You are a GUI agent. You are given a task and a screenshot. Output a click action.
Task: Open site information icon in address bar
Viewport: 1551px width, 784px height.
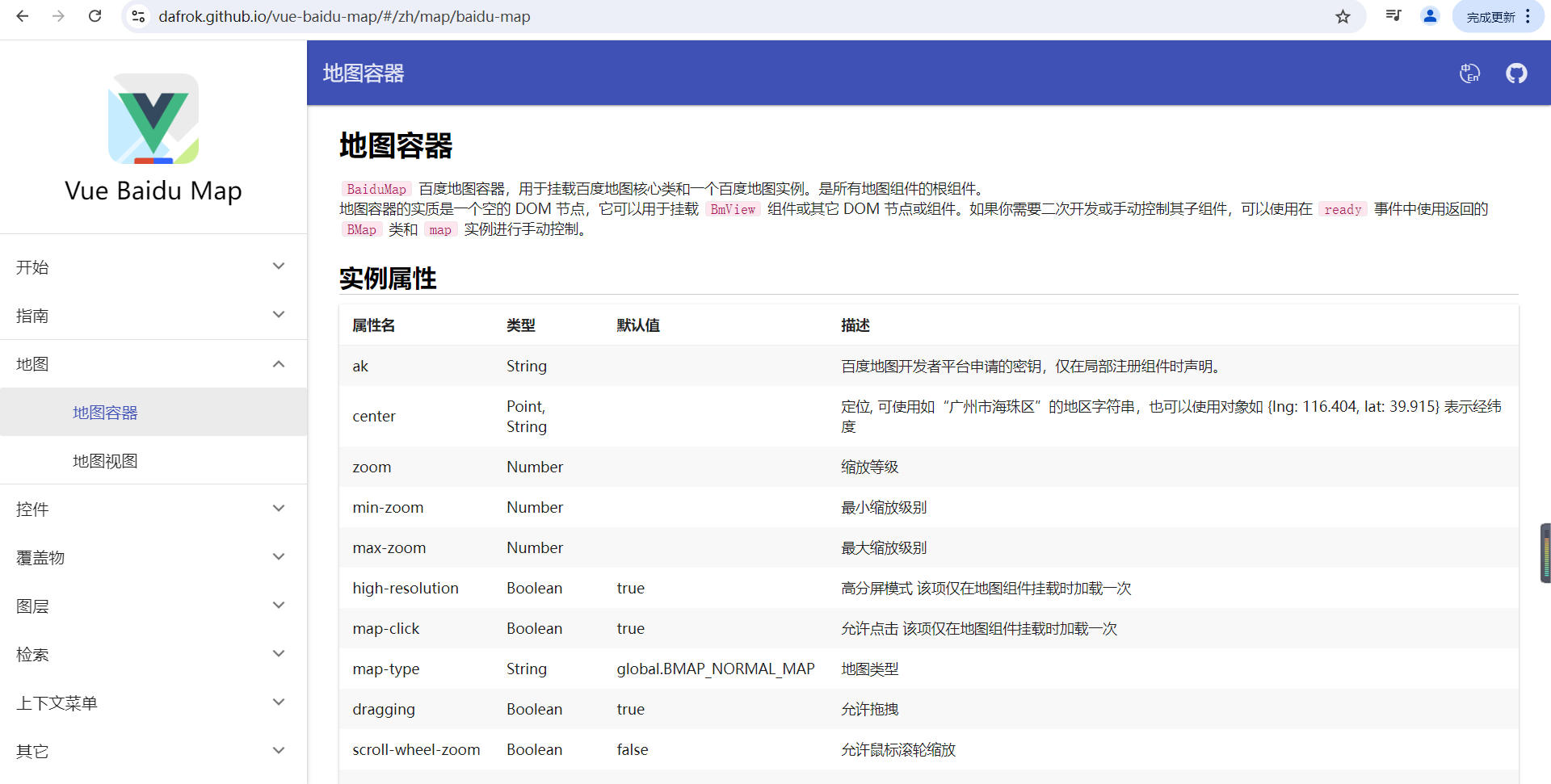point(138,16)
